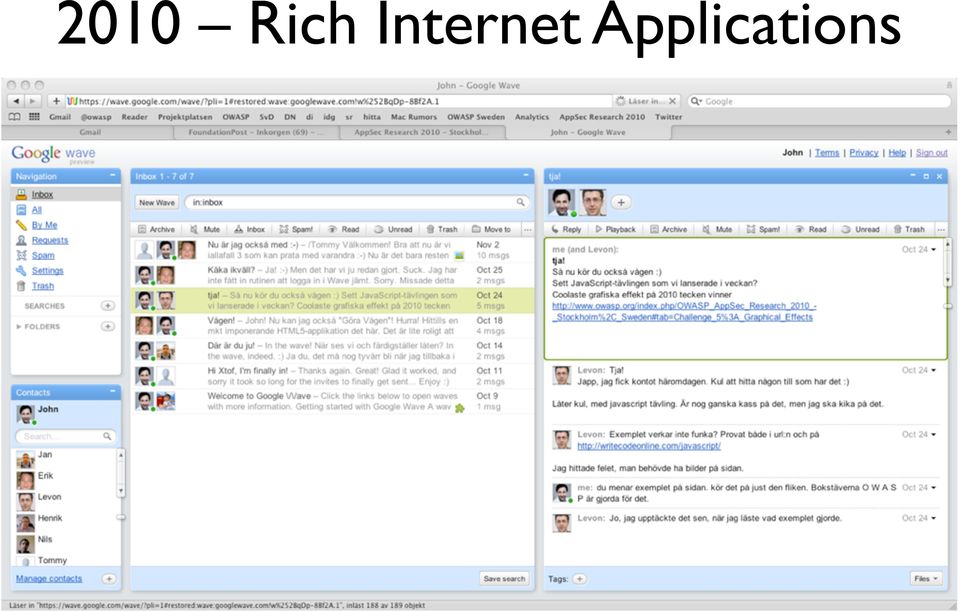This screenshot has width=960, height=611.
Task: Click Archive in the wave panel toolbar
Action: [x=669, y=229]
